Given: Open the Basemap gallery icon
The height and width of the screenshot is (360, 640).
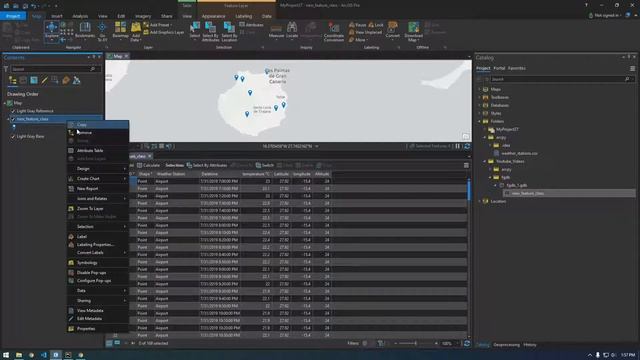Looking at the screenshot, I should click(x=120, y=30).
